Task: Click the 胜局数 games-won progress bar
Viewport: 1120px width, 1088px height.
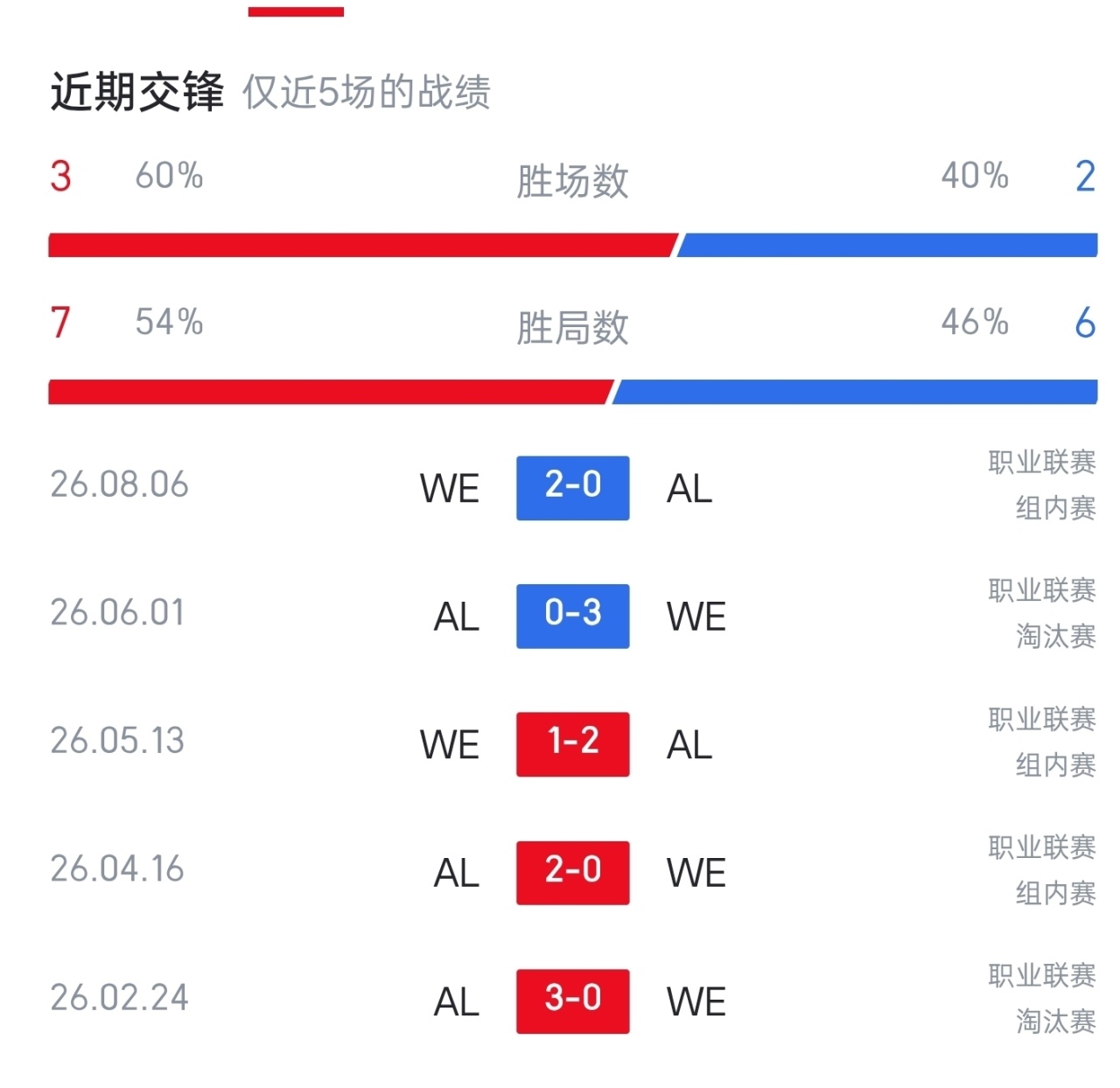Action: [x=572, y=392]
